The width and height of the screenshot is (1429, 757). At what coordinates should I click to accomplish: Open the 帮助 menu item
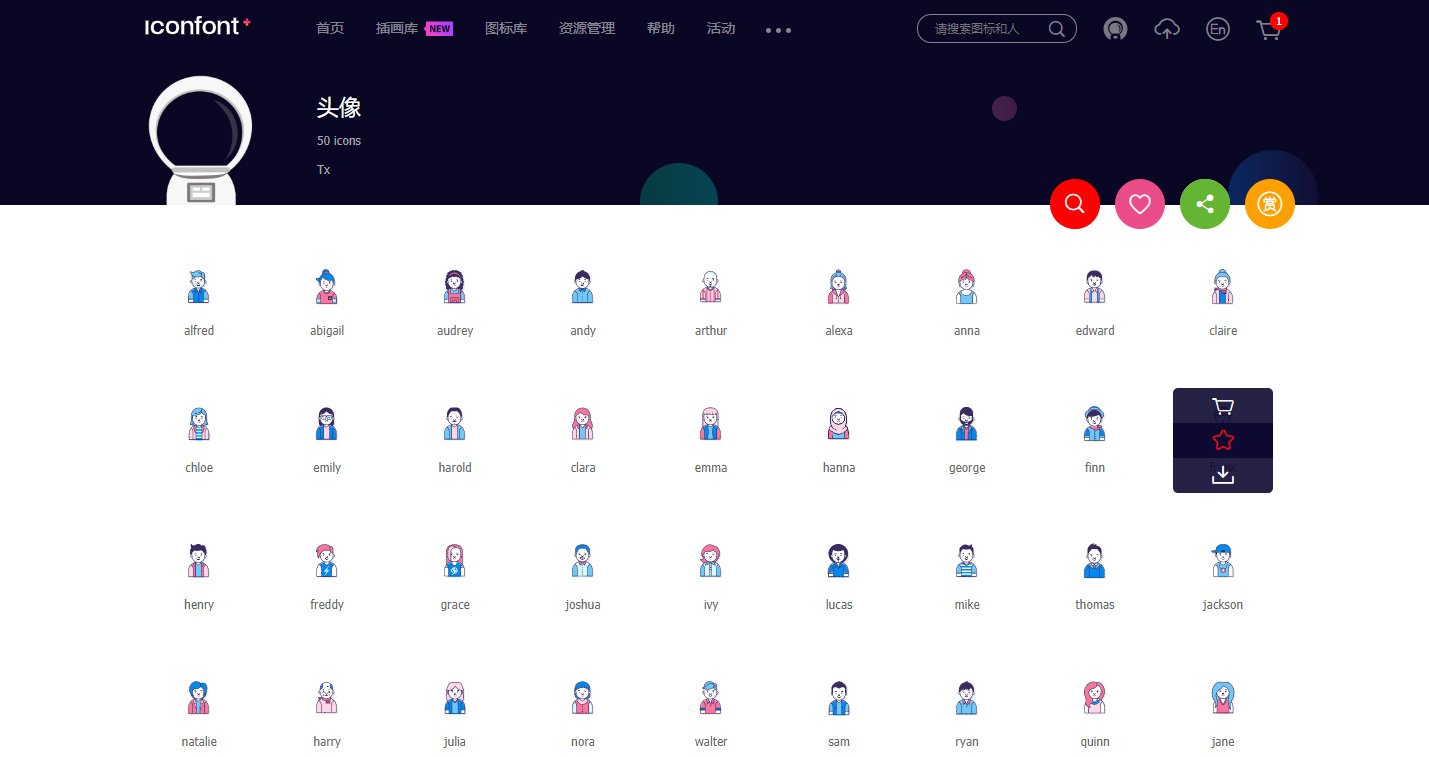pos(661,28)
